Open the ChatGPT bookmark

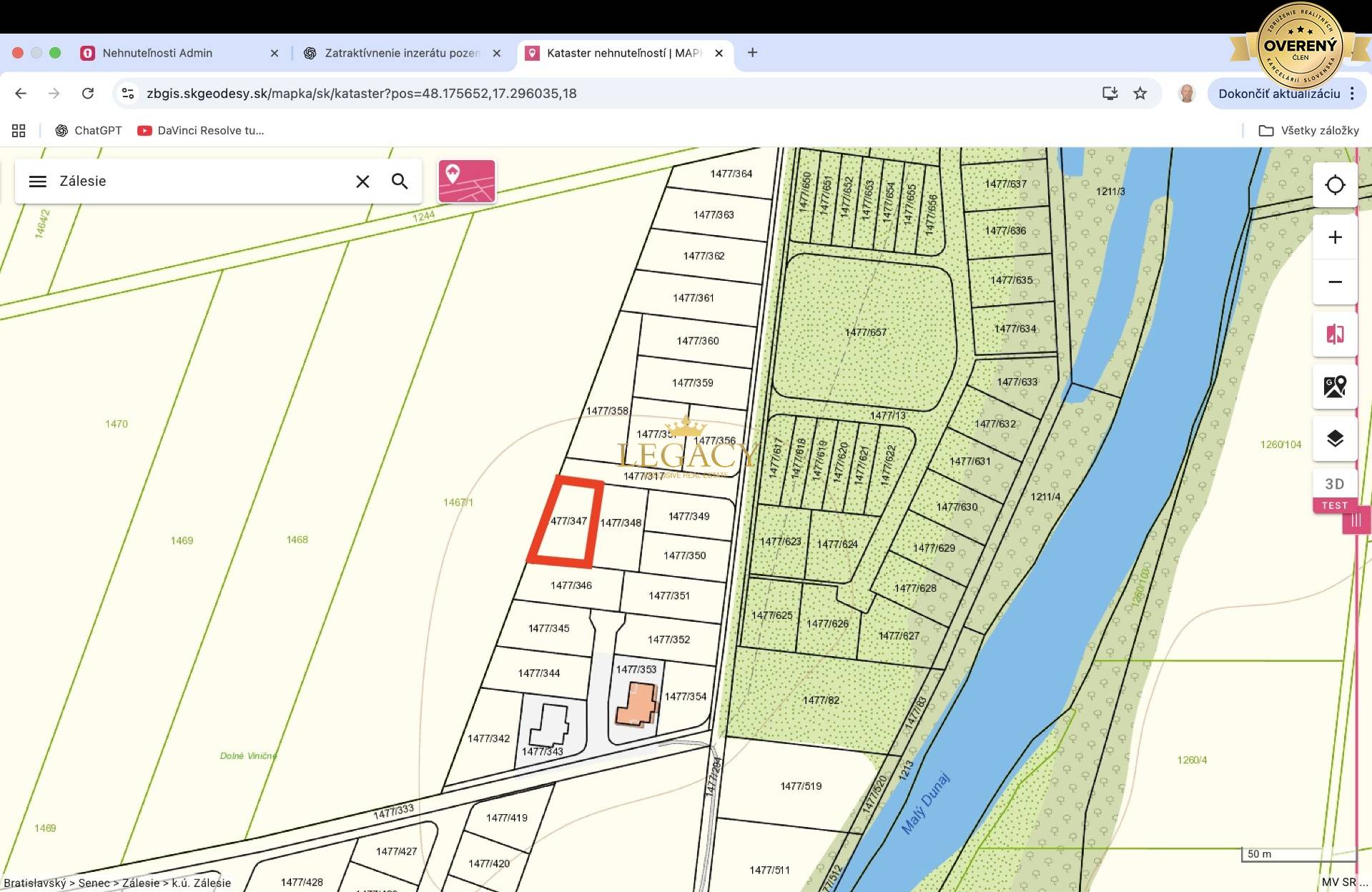89,131
